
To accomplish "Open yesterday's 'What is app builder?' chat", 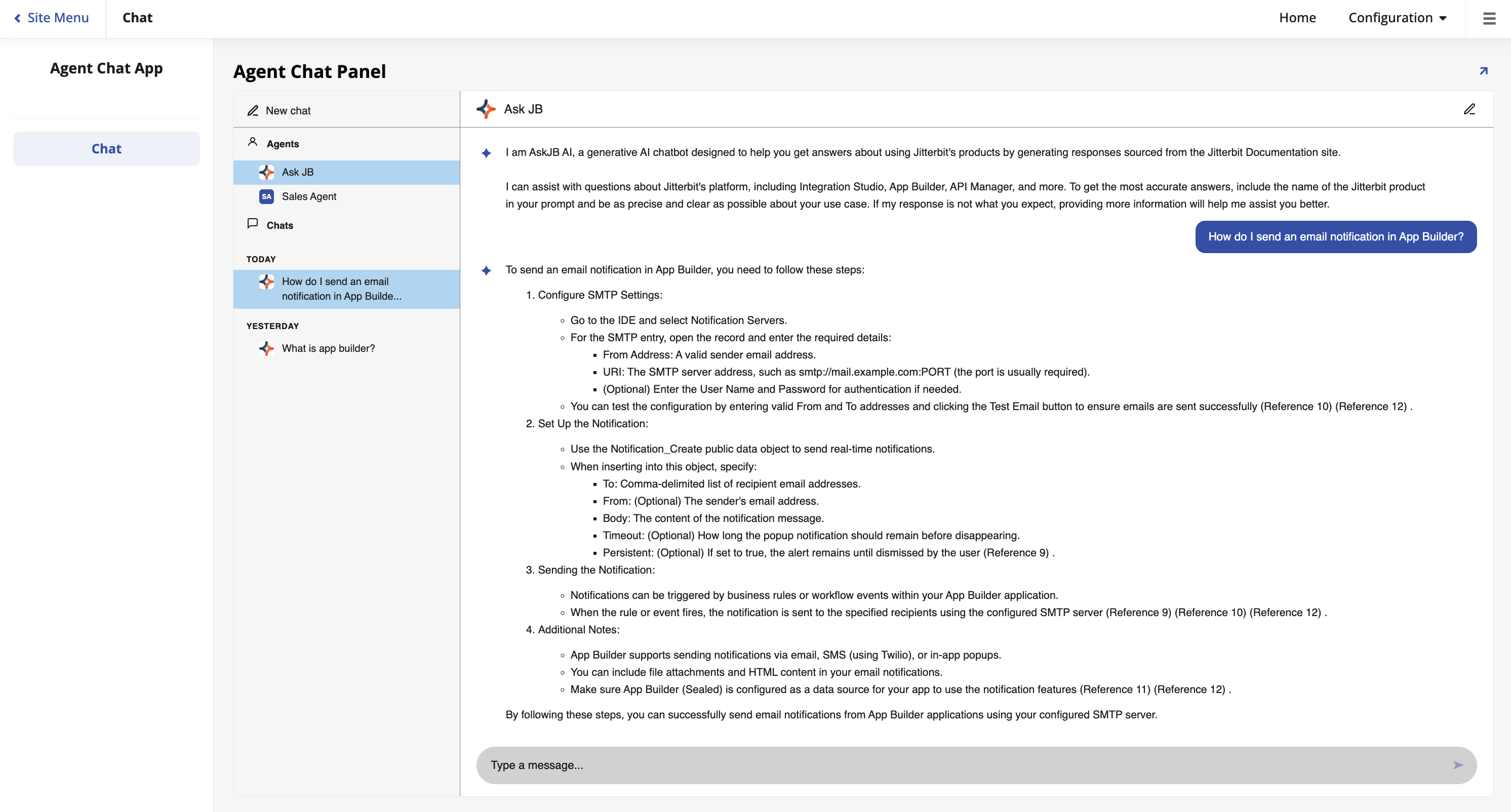I will point(346,348).
